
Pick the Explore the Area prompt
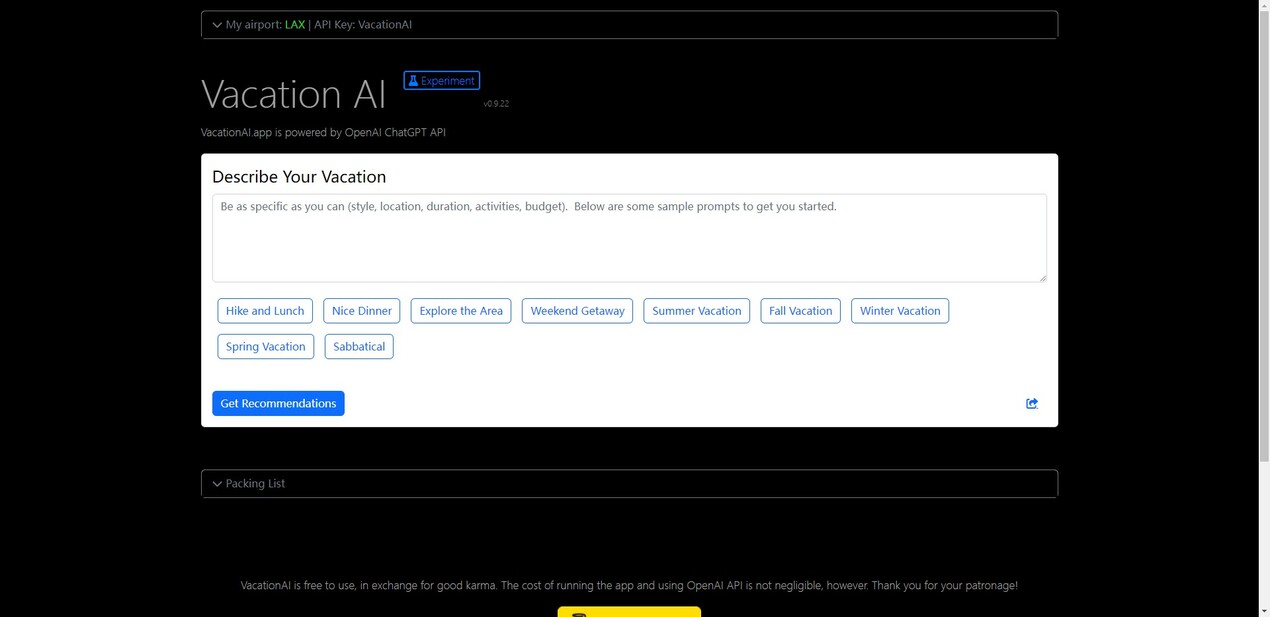pos(461,311)
